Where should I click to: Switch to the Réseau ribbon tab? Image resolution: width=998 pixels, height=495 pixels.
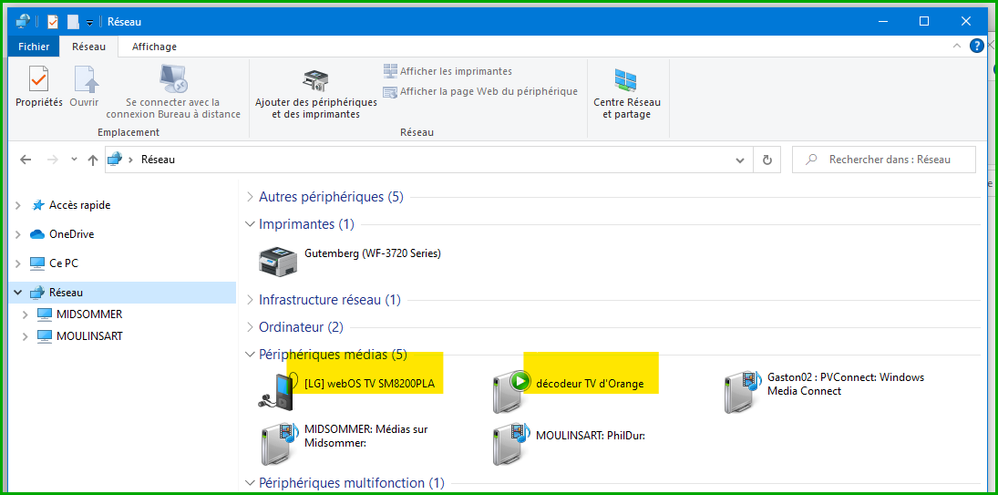click(x=88, y=46)
